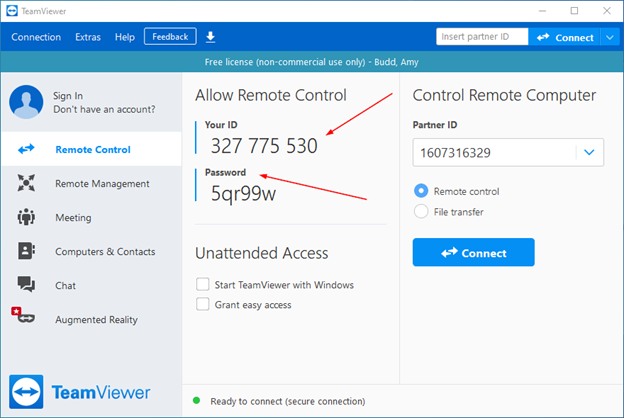Open Computers & Contacts icon
624x418 pixels.
coord(26,251)
